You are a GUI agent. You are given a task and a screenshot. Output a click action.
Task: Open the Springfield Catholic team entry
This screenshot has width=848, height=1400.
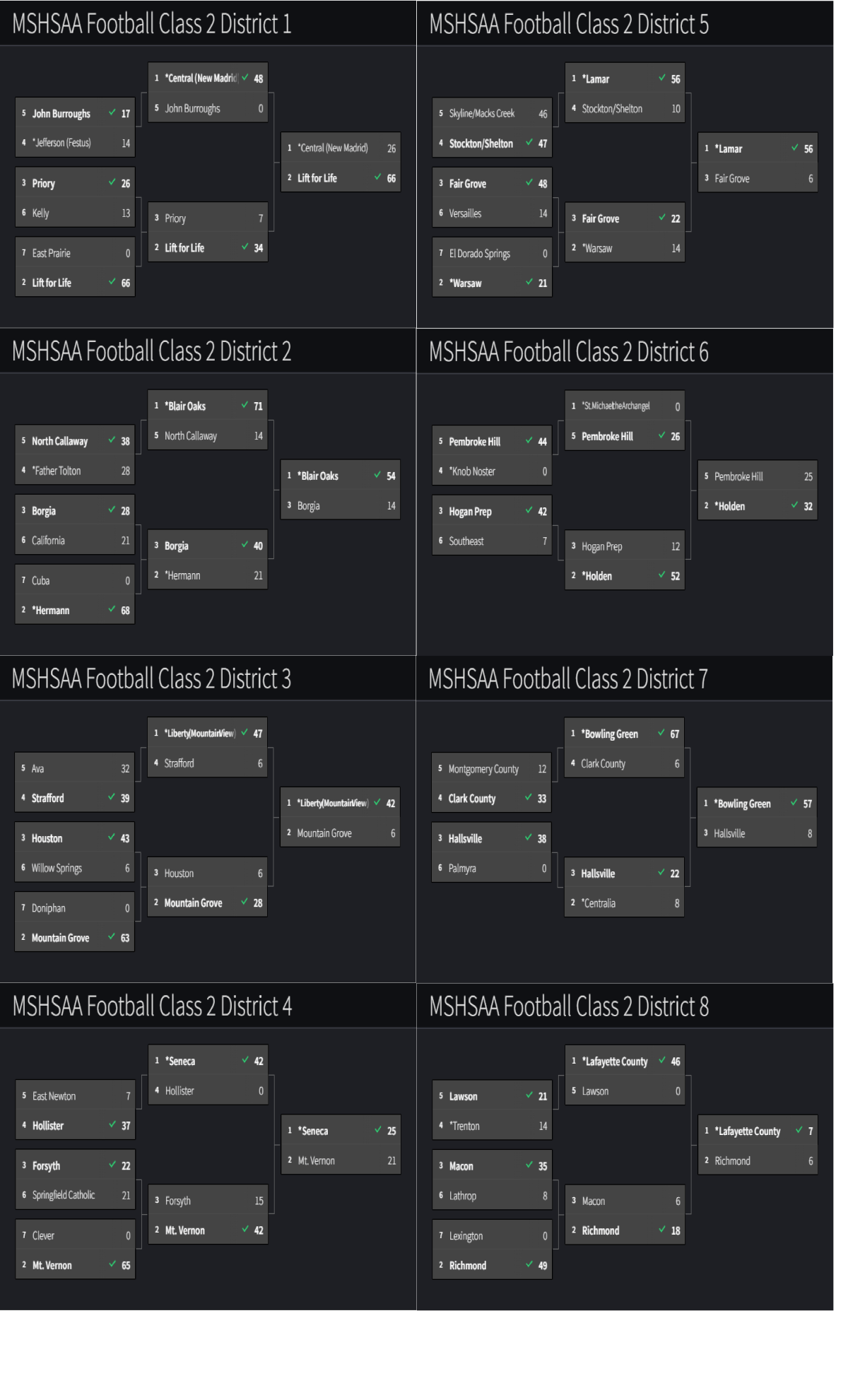tap(75, 1195)
